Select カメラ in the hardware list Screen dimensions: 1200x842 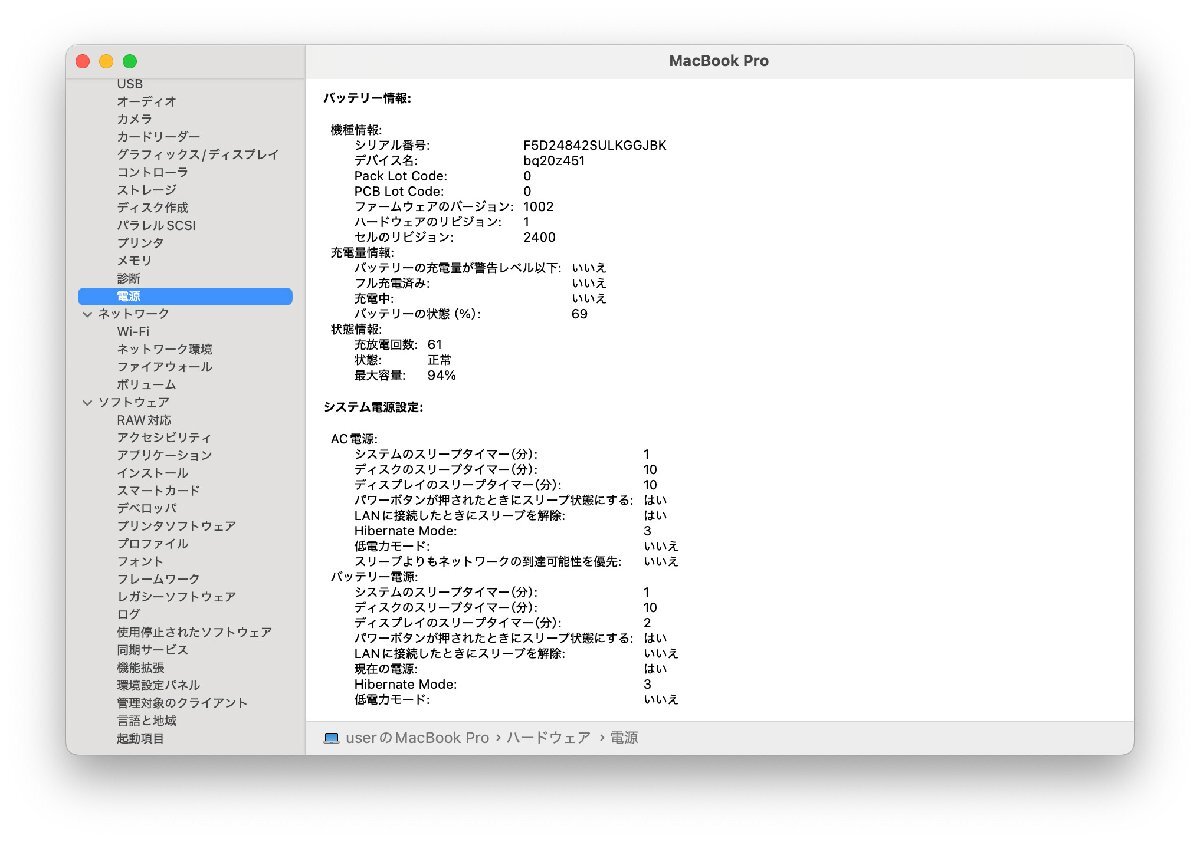(x=135, y=119)
